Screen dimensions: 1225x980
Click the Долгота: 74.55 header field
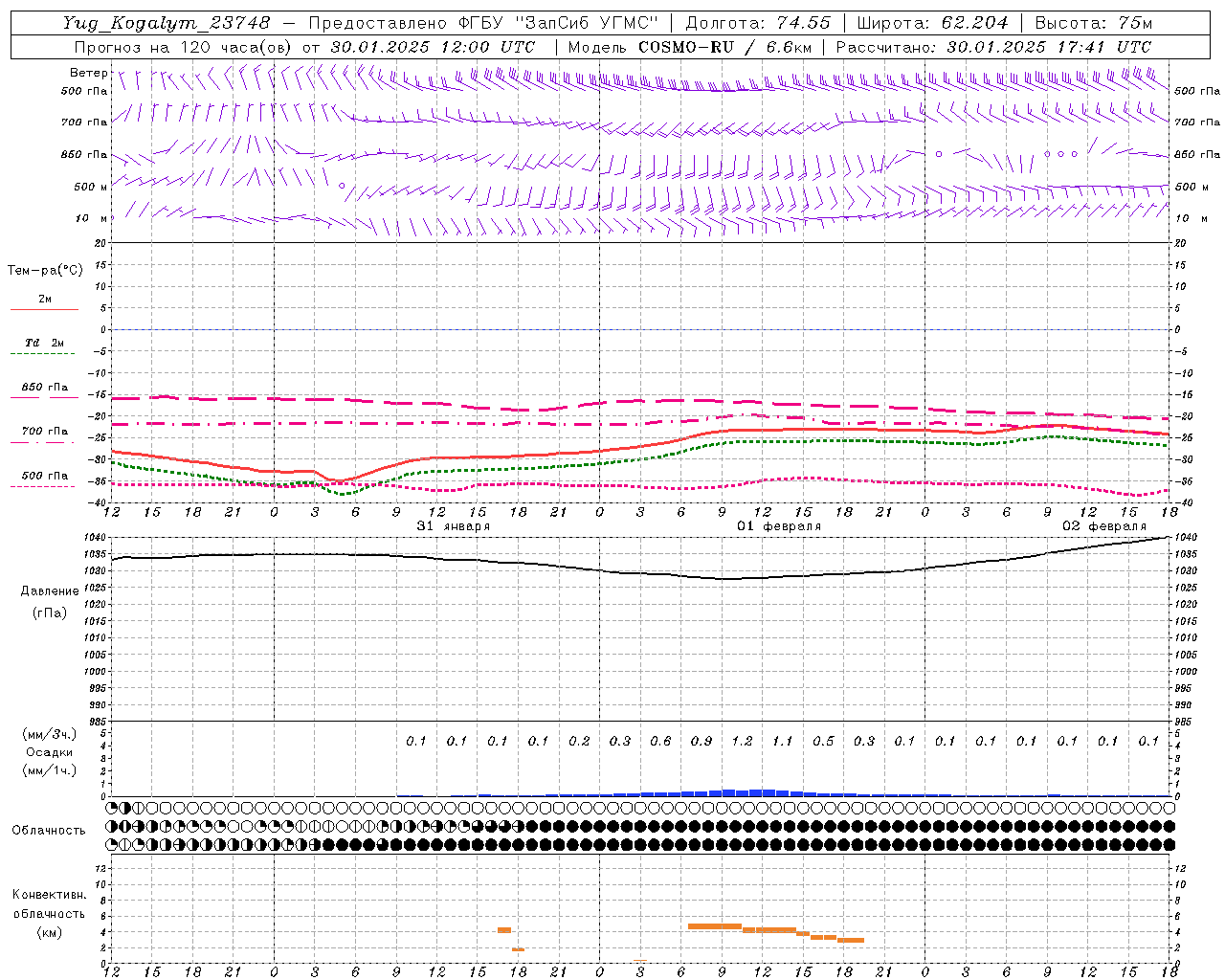tap(758, 23)
